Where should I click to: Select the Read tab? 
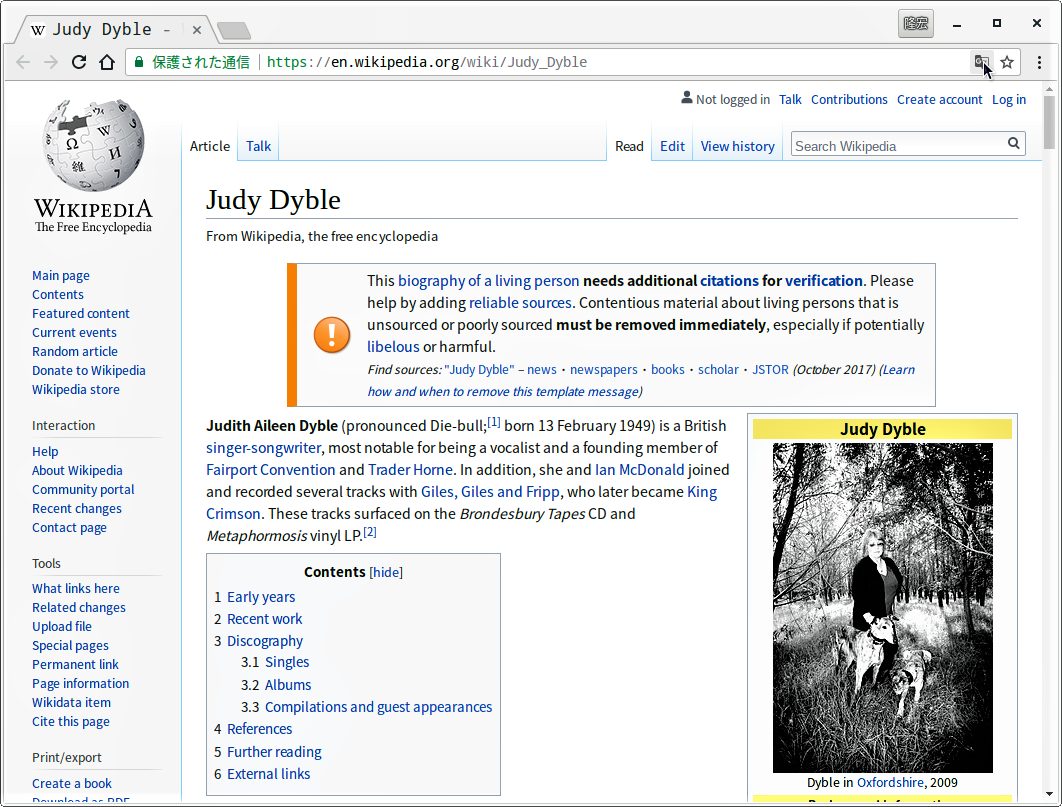coord(629,146)
